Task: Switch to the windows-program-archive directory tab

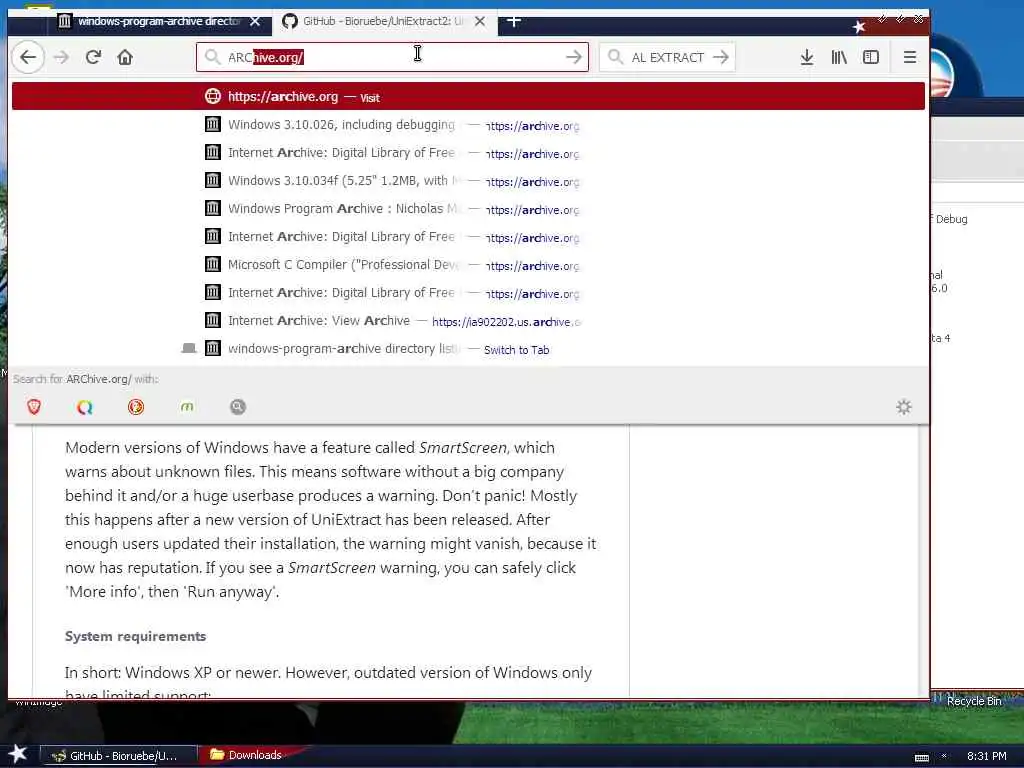Action: (x=159, y=22)
